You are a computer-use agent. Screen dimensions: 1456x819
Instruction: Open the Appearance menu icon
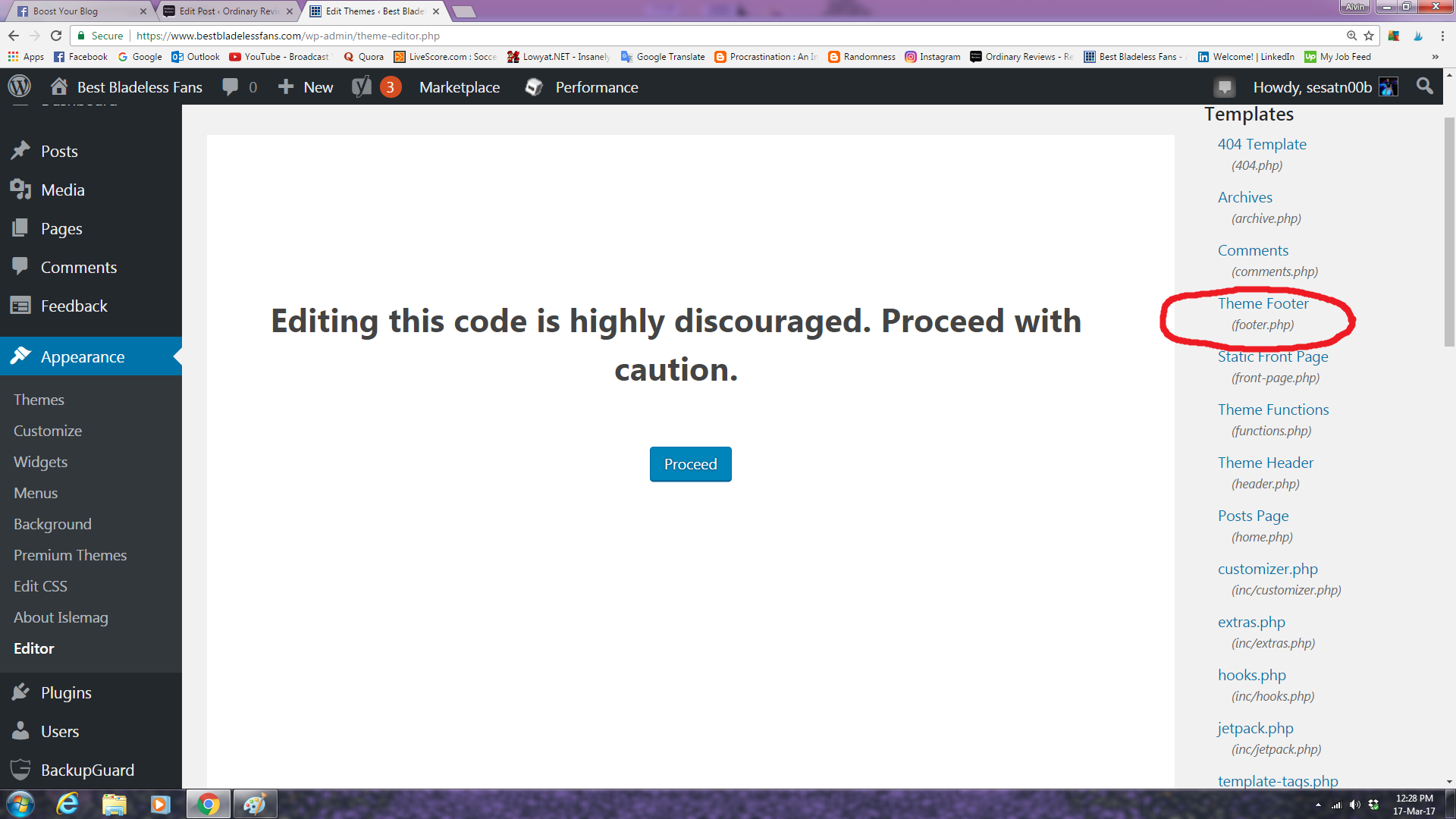(20, 356)
